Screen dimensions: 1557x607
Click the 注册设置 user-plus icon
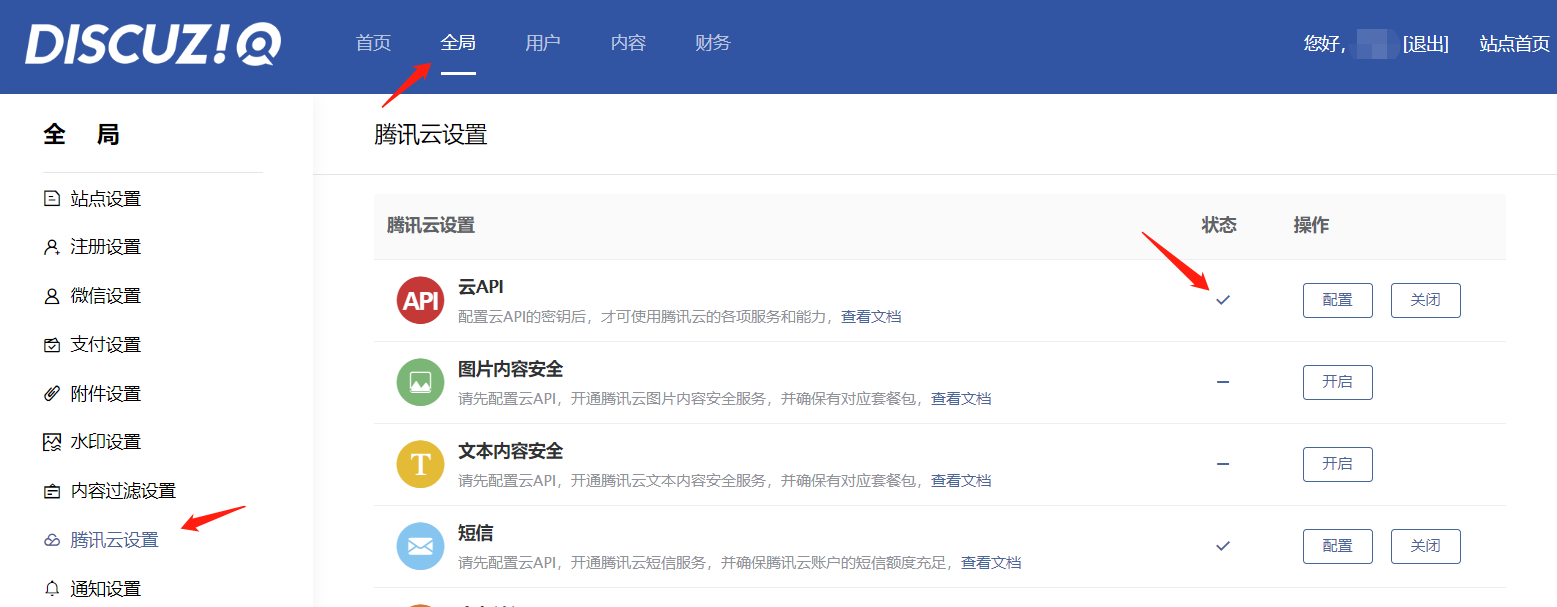tap(52, 247)
